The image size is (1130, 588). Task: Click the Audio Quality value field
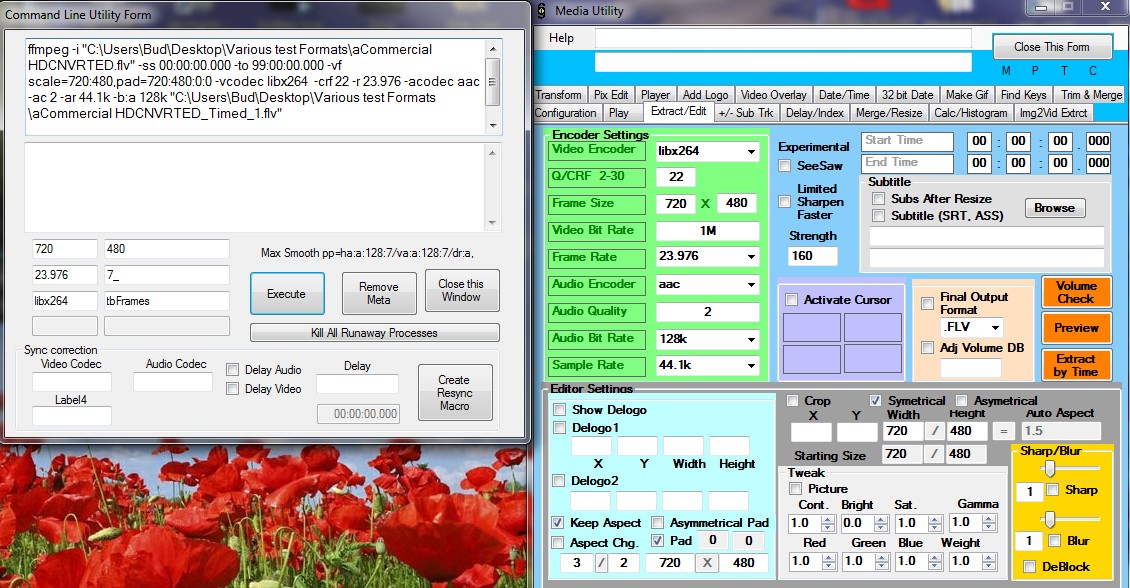click(708, 312)
